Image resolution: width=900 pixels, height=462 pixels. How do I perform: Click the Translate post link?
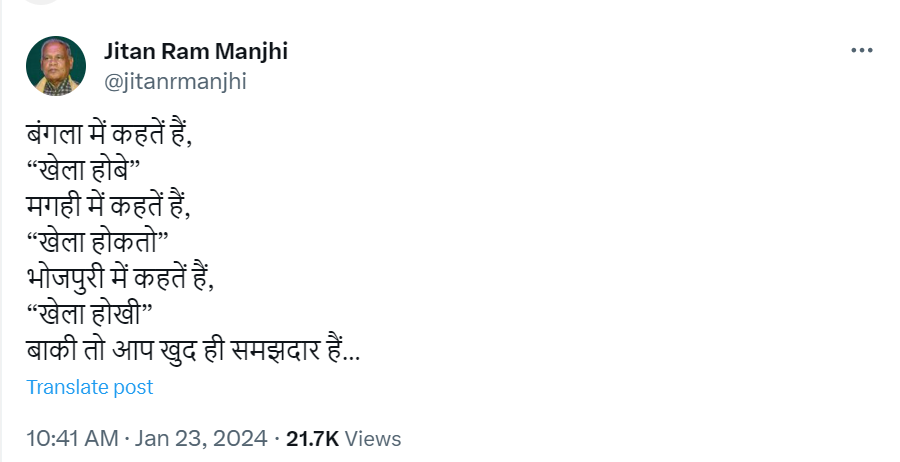90,387
